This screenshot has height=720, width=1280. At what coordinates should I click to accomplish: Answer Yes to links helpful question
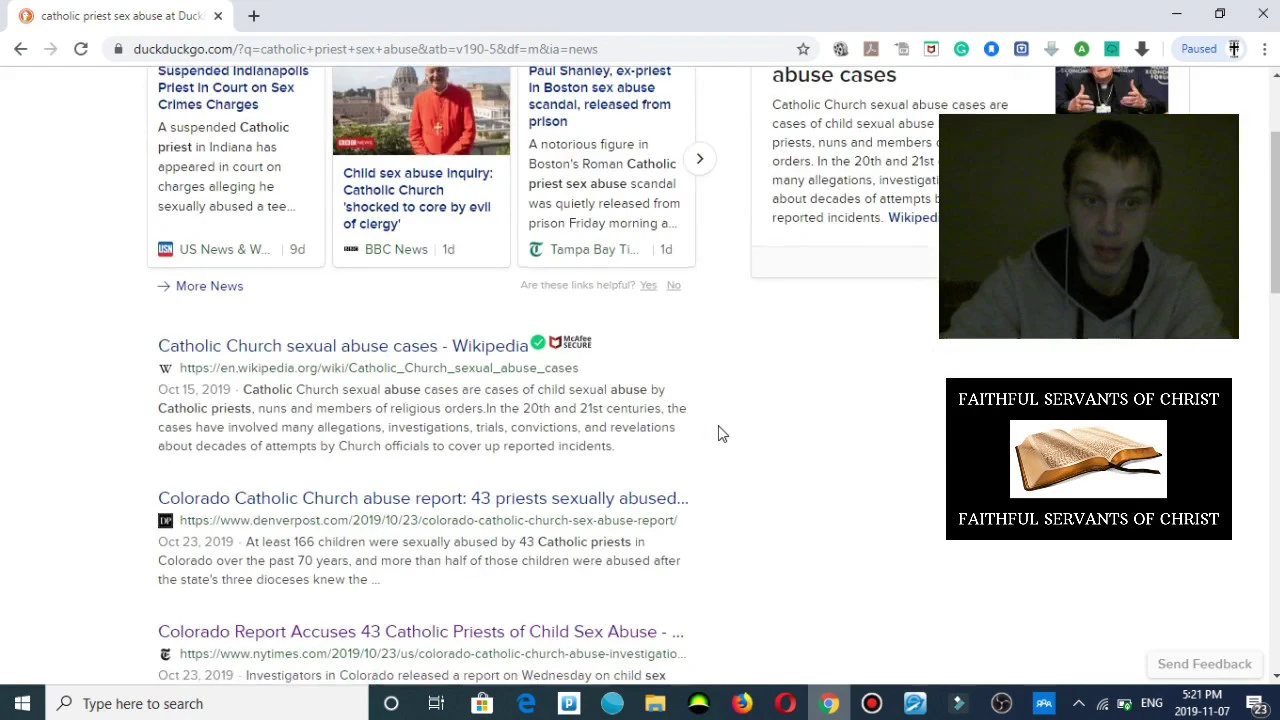[x=648, y=285]
